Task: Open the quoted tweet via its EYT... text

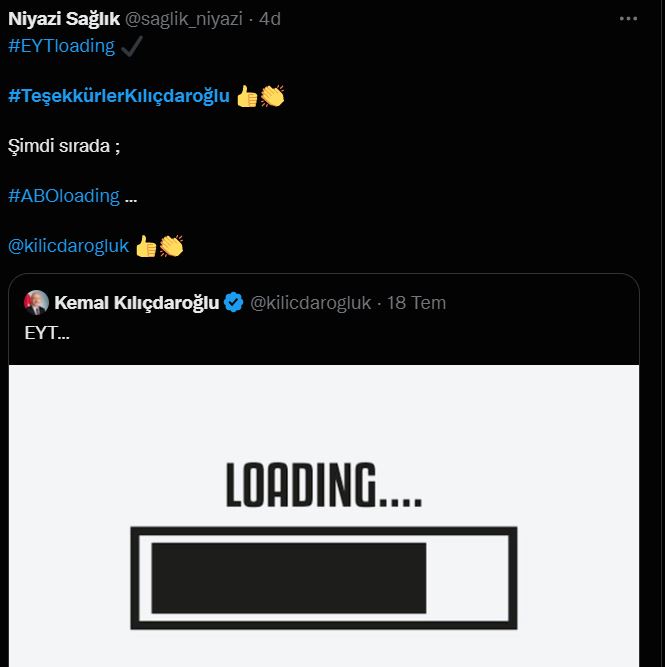Action: tap(47, 332)
